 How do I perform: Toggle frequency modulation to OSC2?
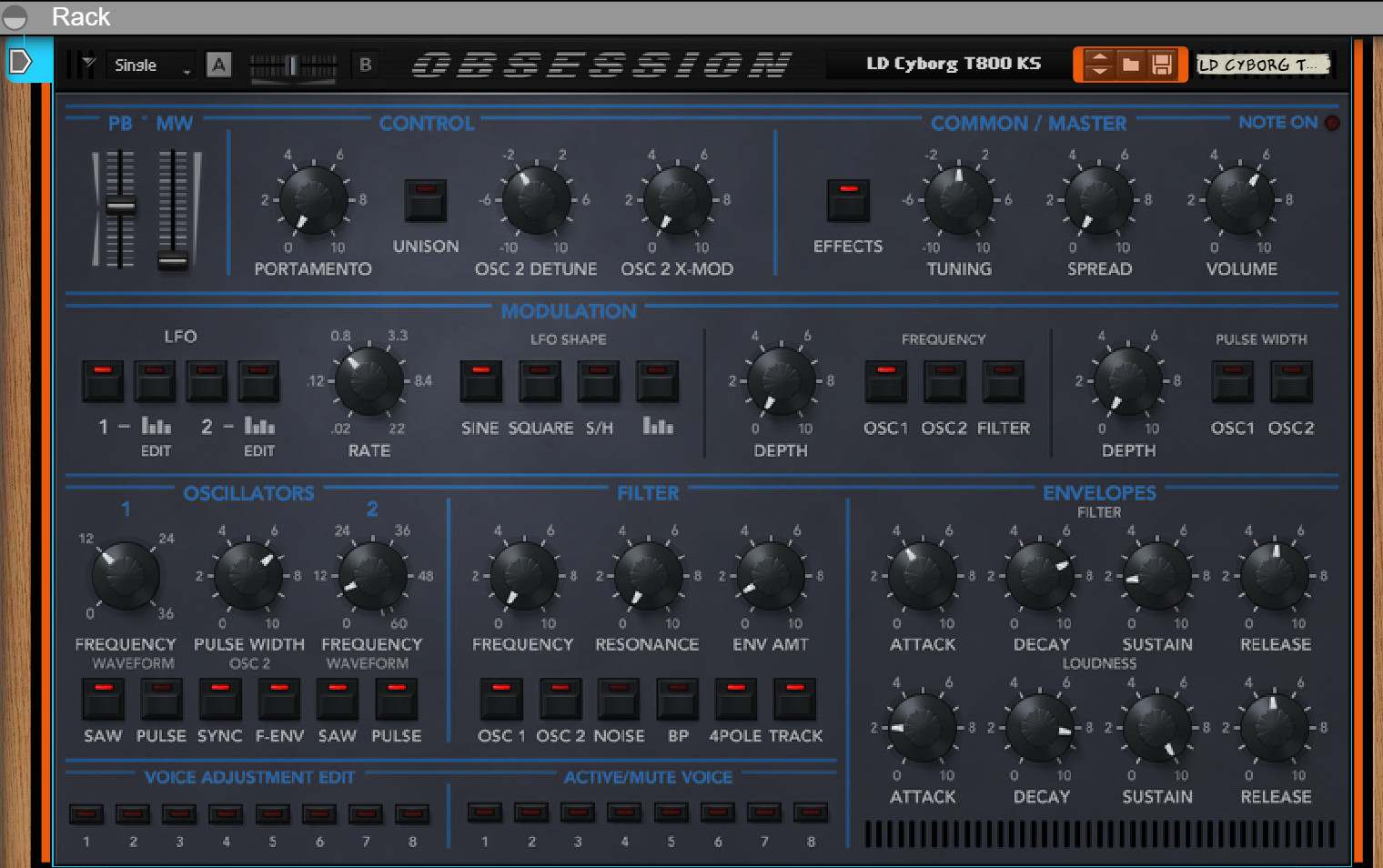click(944, 381)
